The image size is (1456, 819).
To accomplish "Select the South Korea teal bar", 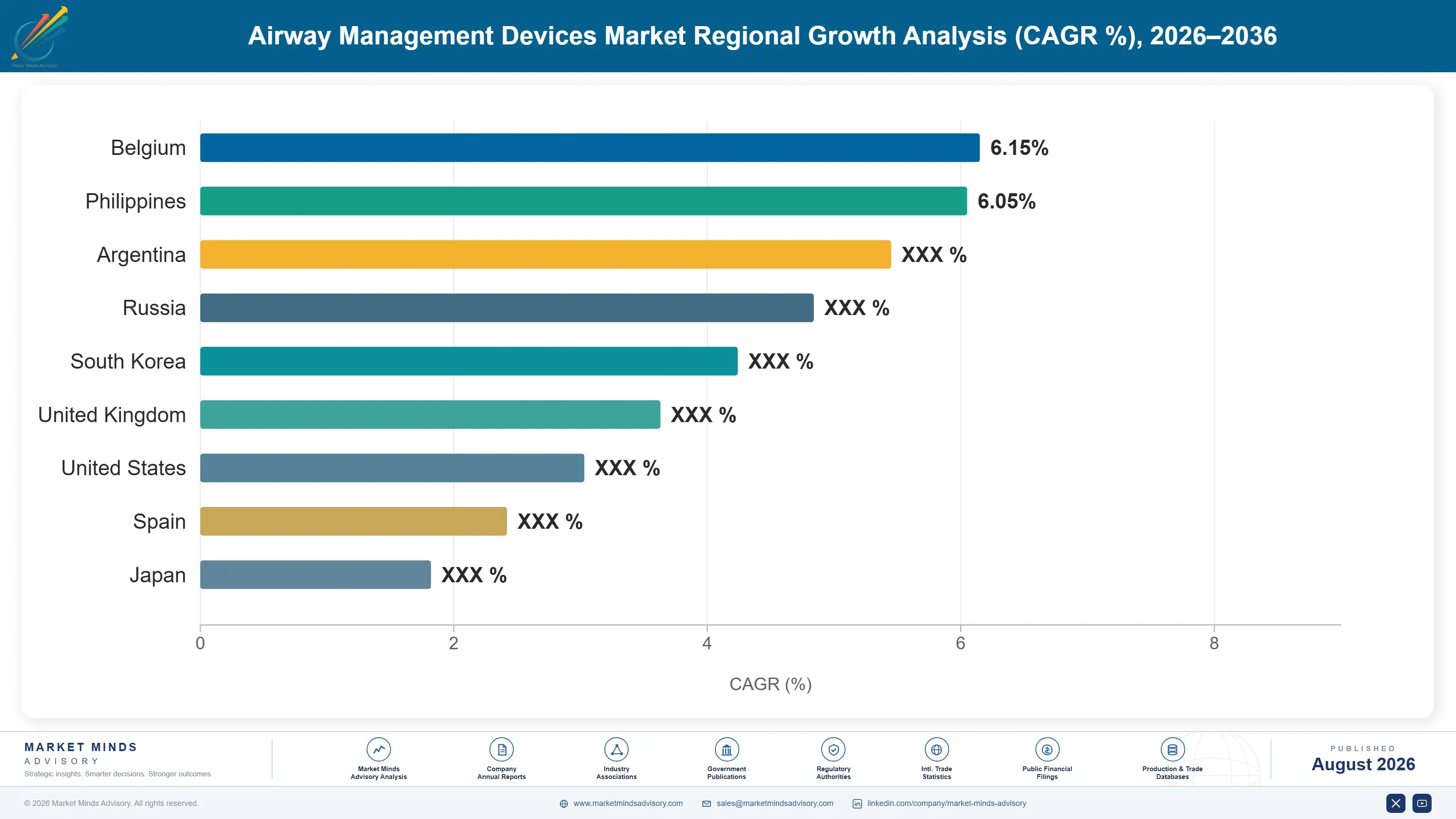I will pyautogui.click(x=468, y=361).
